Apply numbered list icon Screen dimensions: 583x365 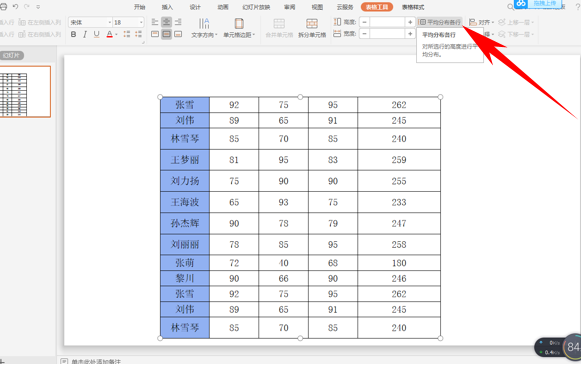[139, 34]
